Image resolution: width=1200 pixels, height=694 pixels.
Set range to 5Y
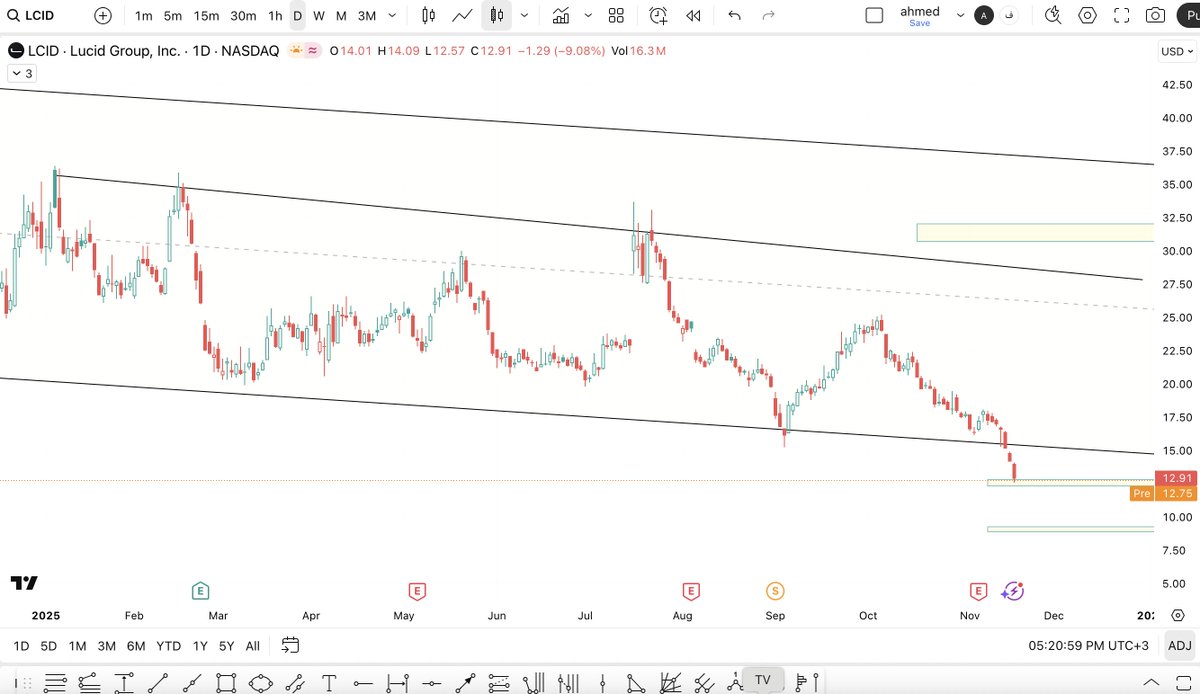point(228,646)
